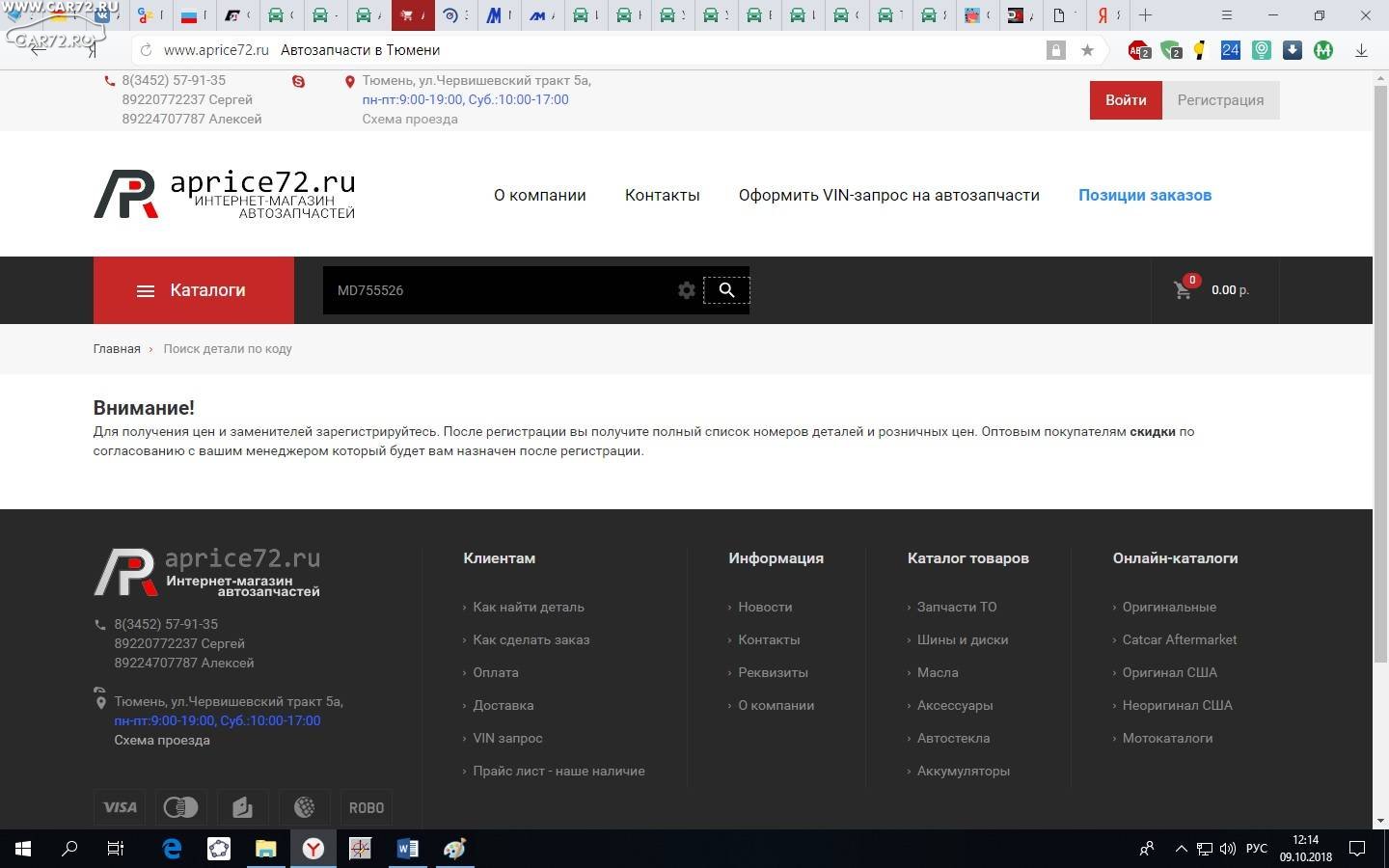Click the reload page icon in address bar
The image size is (1389, 868).
146,50
